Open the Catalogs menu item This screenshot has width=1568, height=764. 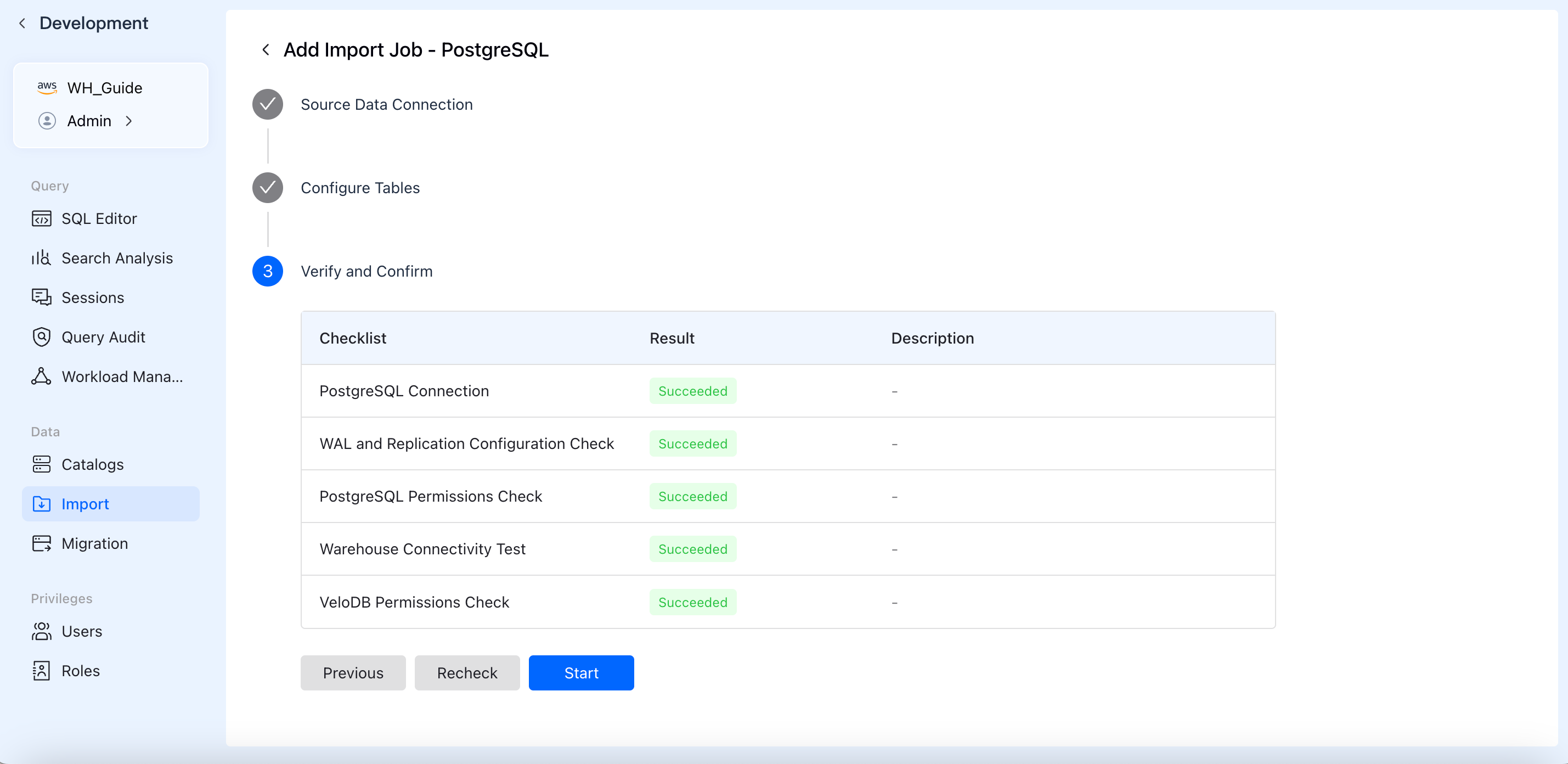[x=93, y=464]
